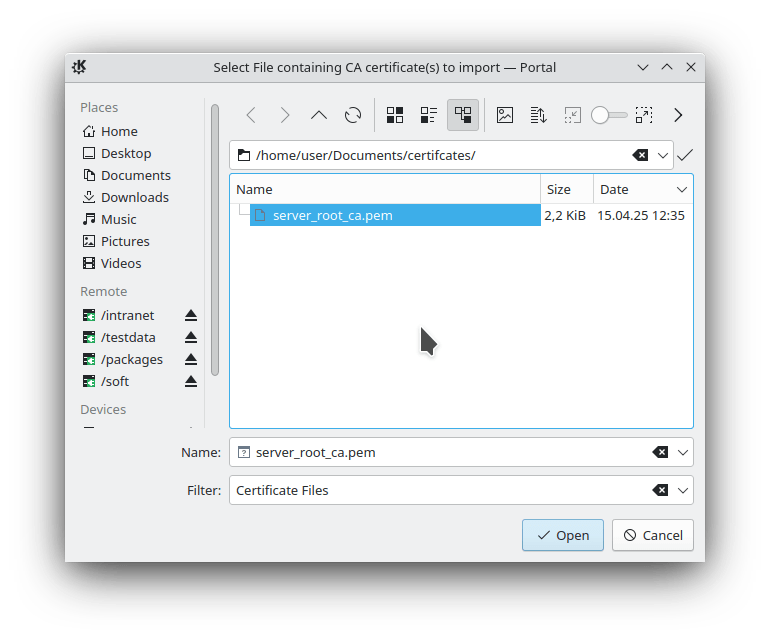The image size is (770, 639).
Task: Open the Filter dropdown arrow
Action: [683, 490]
